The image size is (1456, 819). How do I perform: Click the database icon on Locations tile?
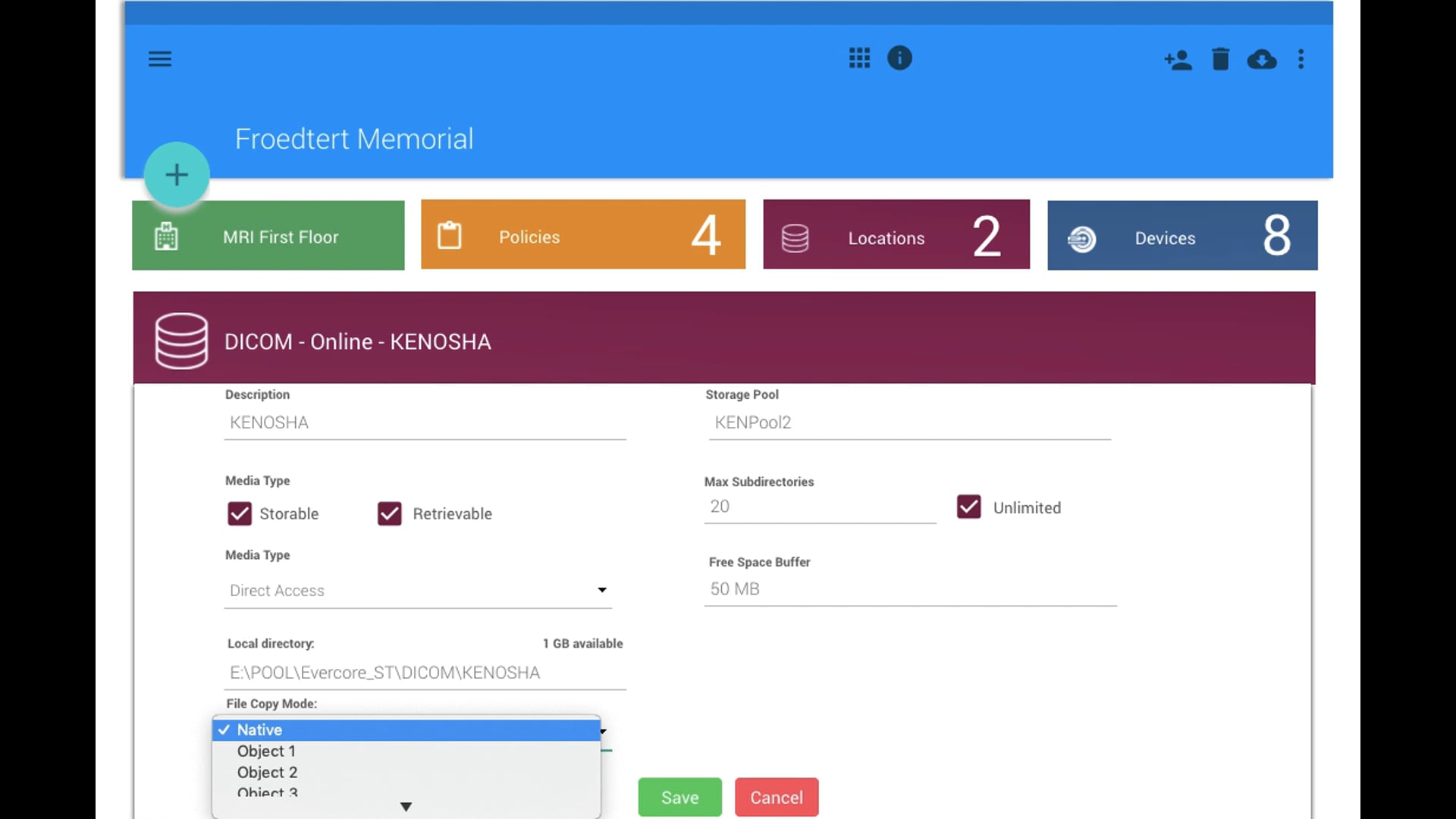795,238
